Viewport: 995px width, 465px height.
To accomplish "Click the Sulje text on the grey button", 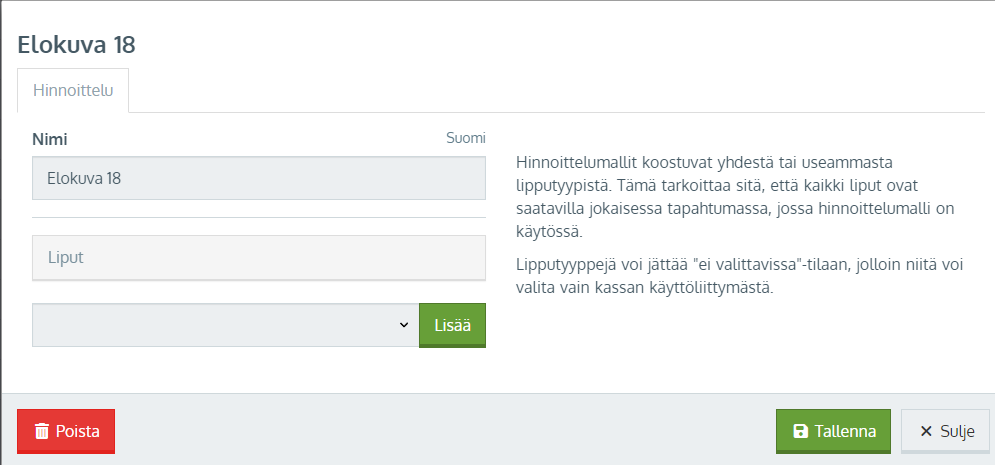I will tap(957, 432).
